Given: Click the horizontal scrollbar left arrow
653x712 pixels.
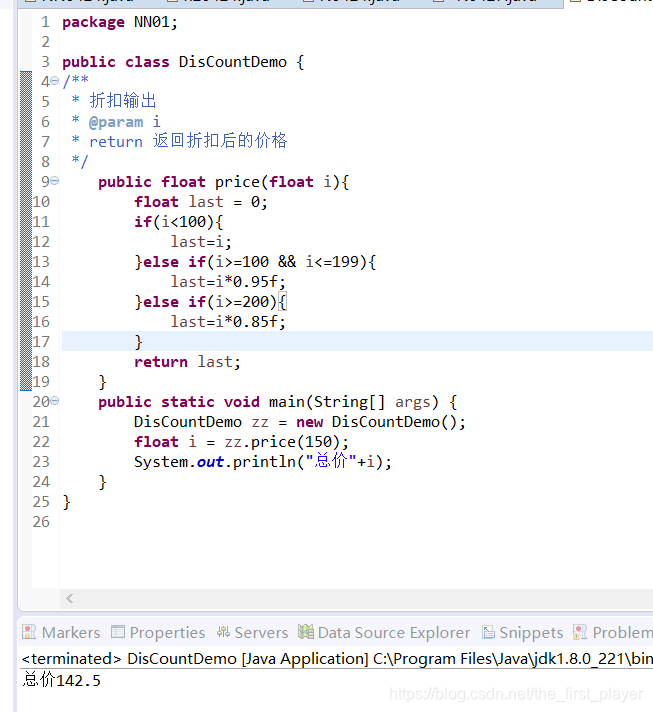Looking at the screenshot, I should pos(69,598).
